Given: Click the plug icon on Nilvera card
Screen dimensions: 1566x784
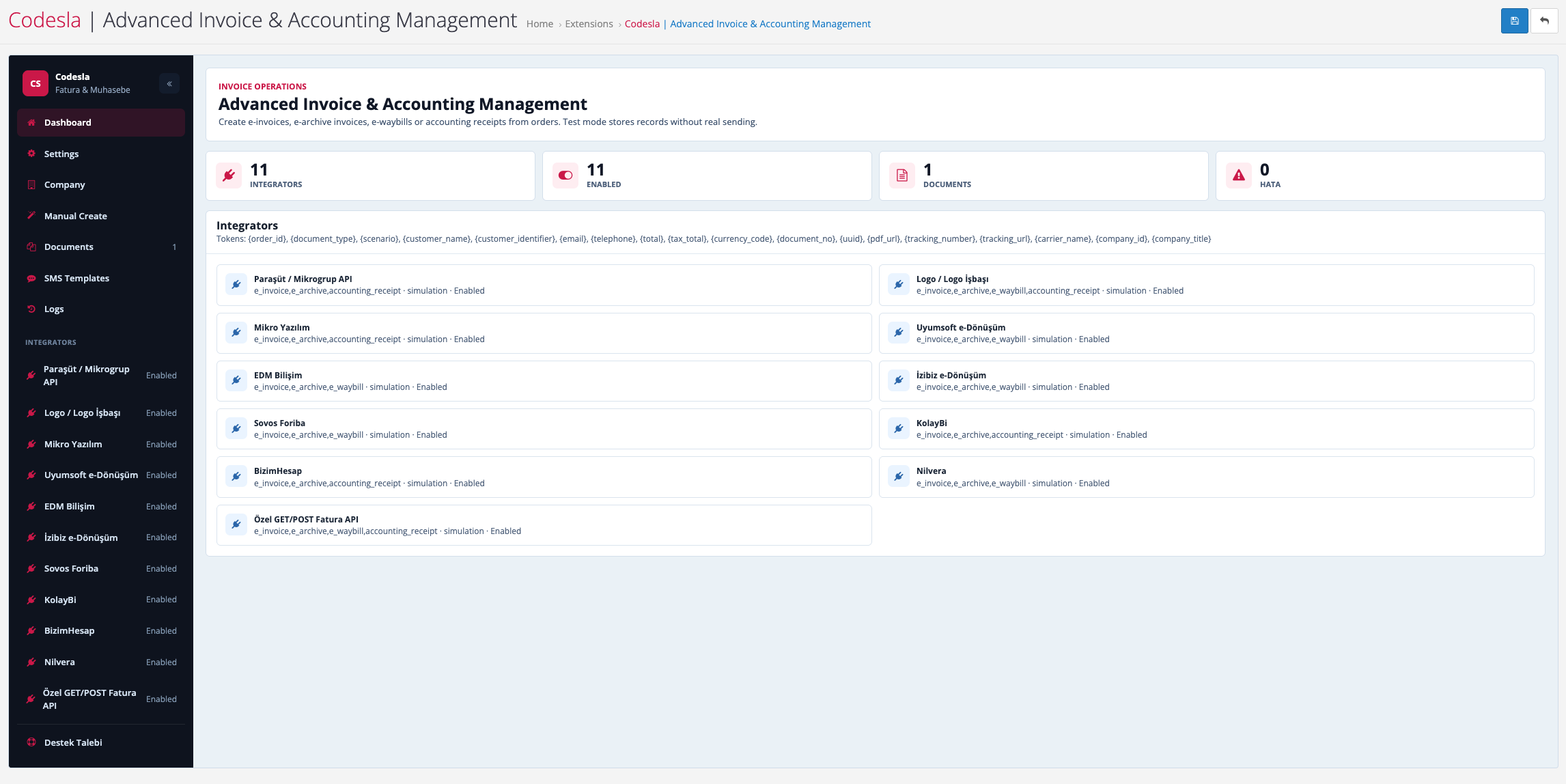Looking at the screenshot, I should (x=899, y=477).
